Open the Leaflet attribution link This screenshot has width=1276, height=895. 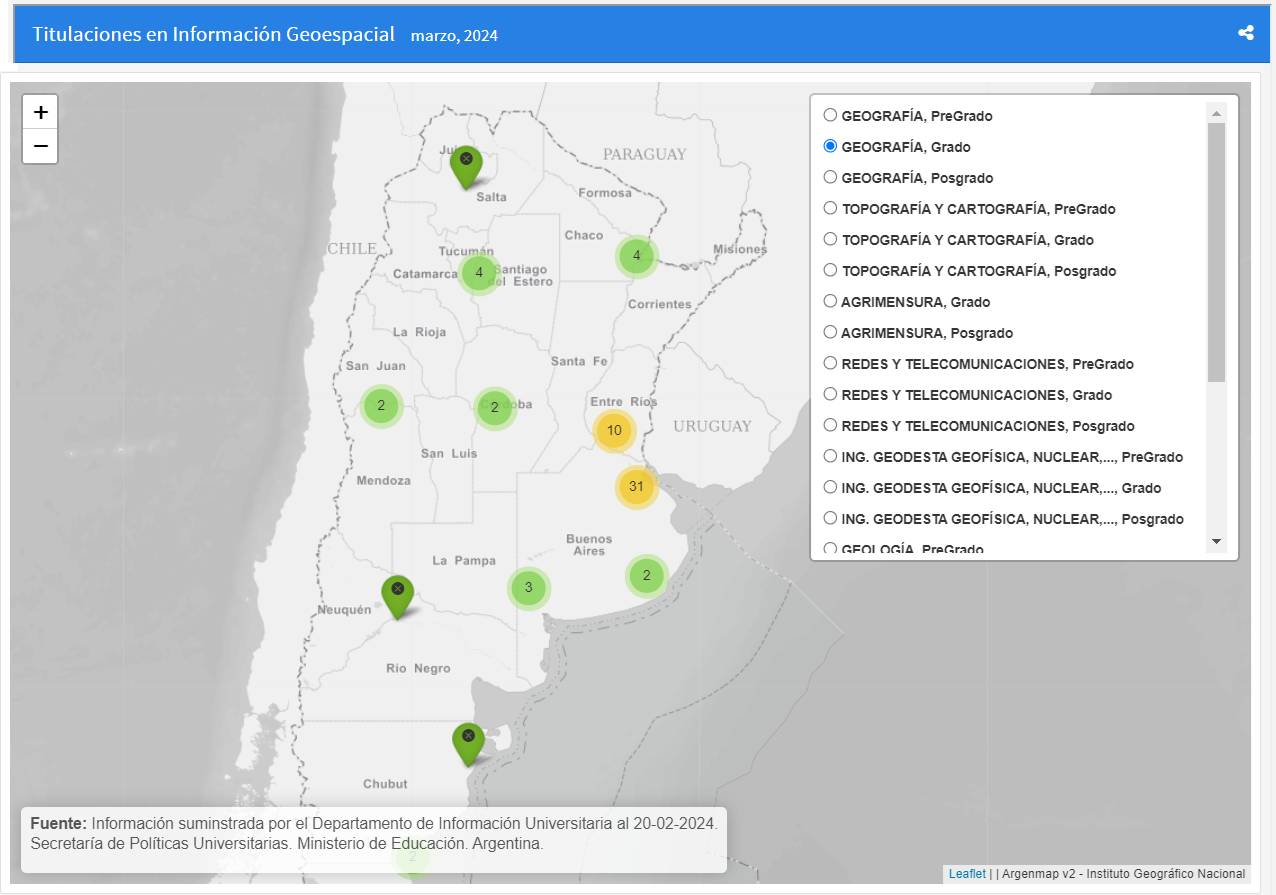coord(967,874)
